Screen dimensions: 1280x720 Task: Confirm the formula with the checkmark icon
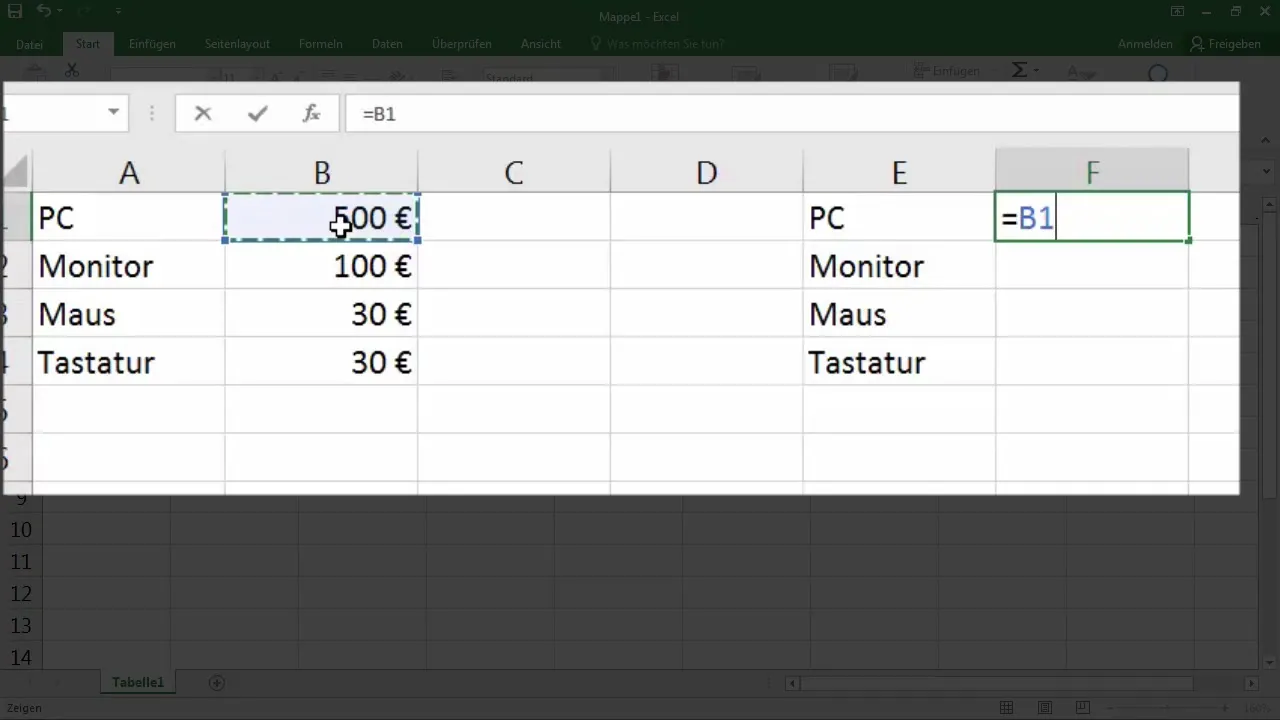point(258,114)
